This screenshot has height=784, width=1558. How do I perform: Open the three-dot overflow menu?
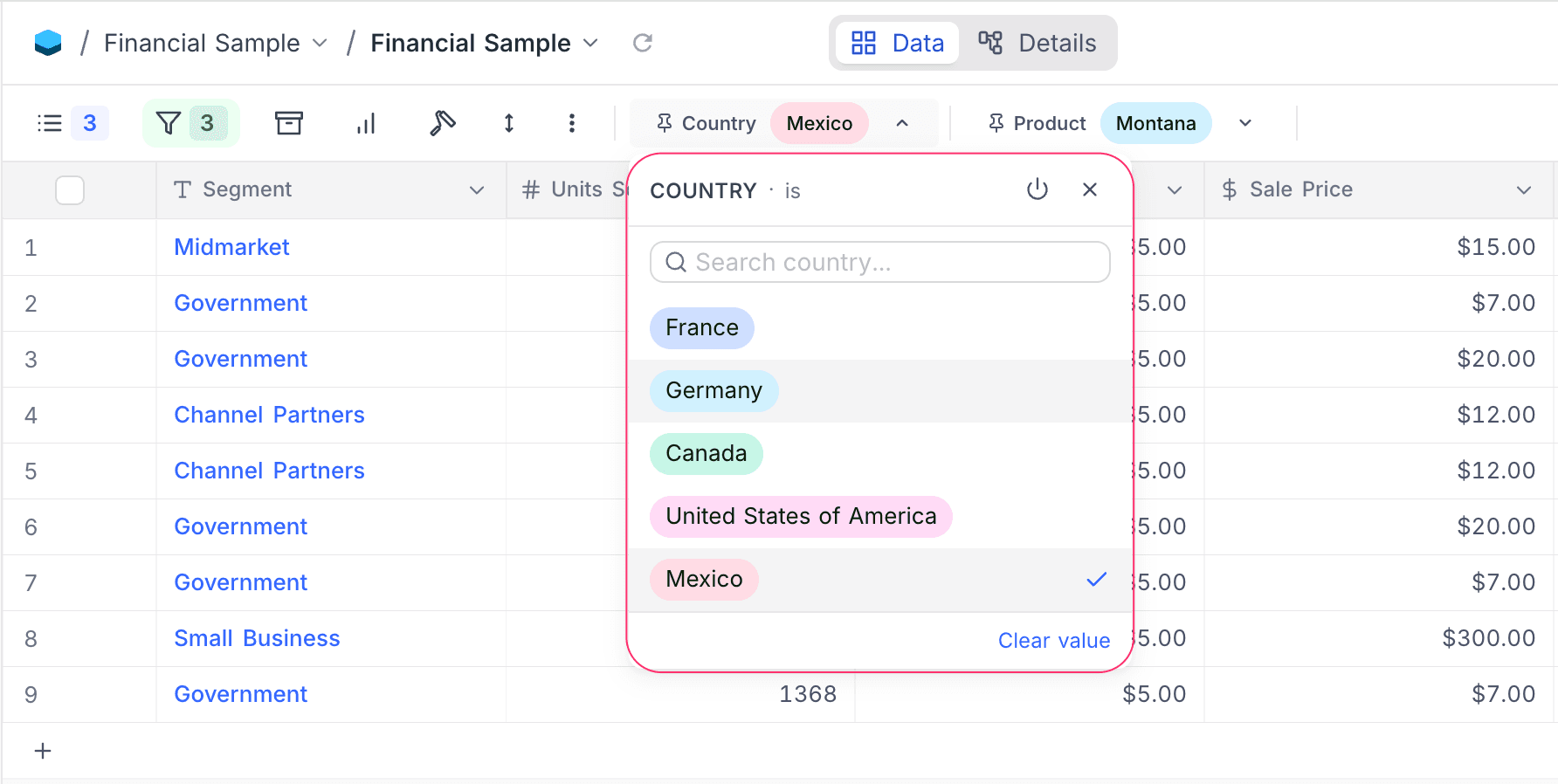(x=572, y=123)
